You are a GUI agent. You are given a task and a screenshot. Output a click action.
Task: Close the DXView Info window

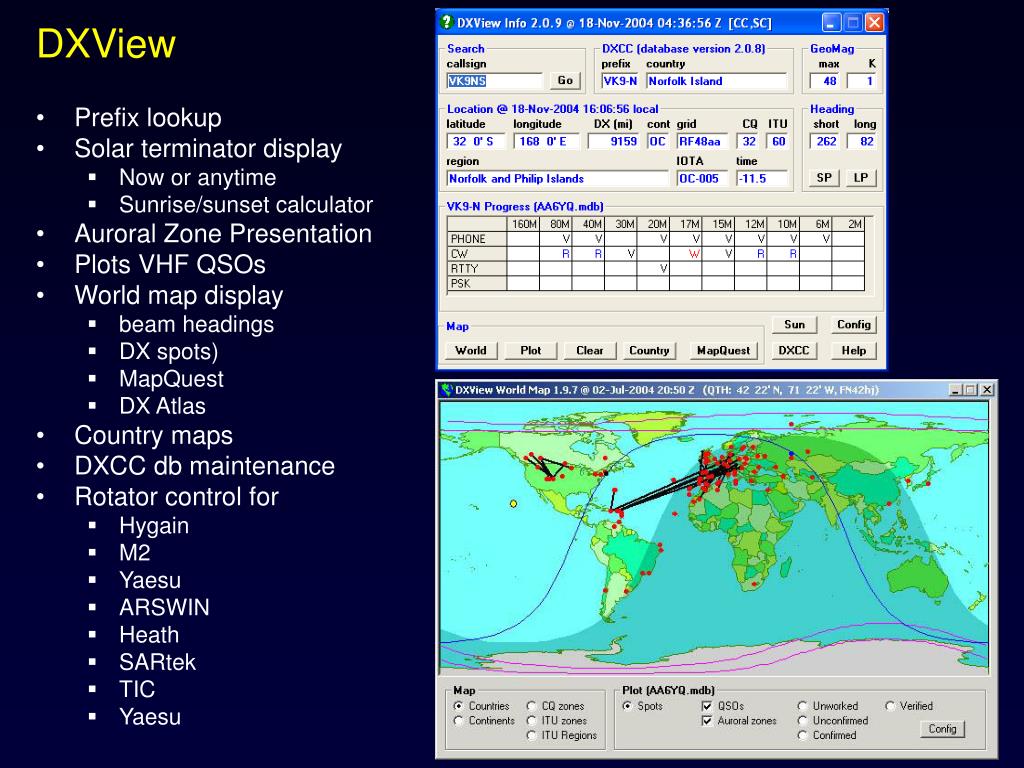point(874,23)
